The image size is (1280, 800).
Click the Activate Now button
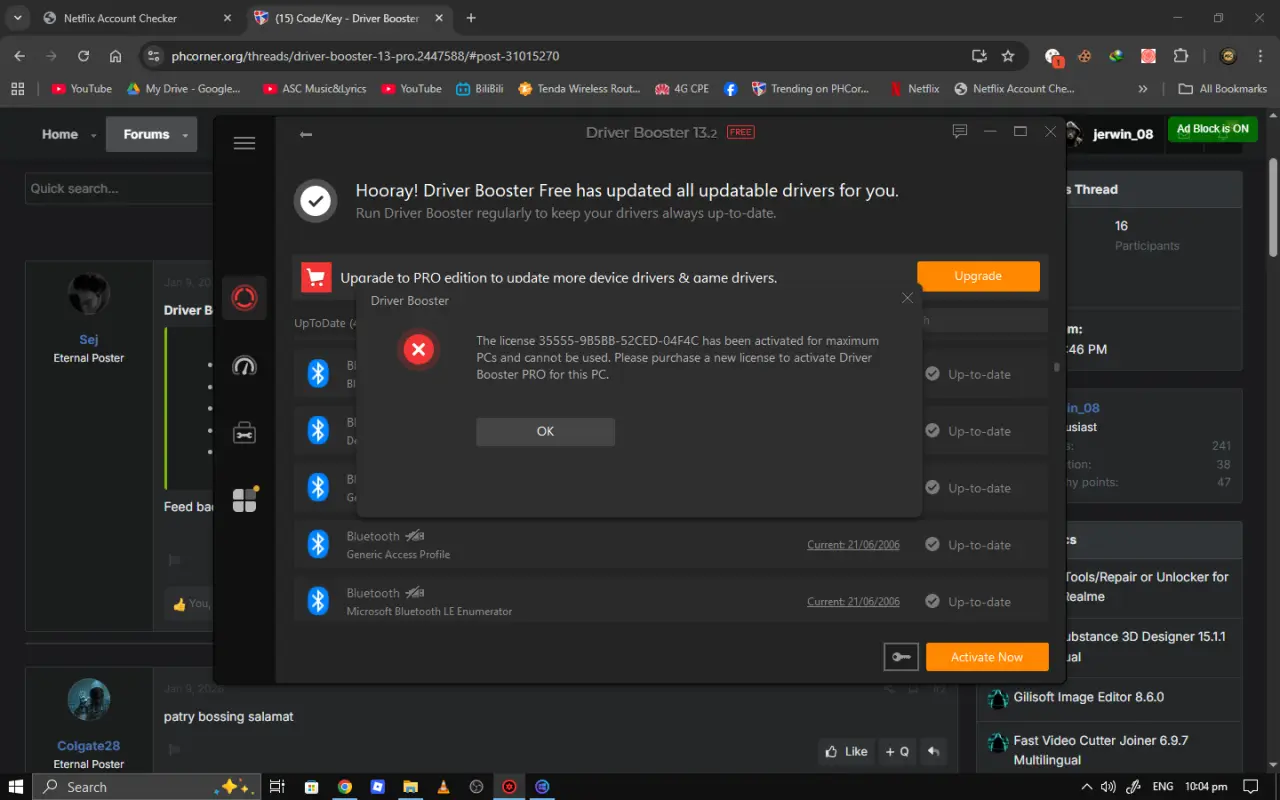tap(987, 657)
